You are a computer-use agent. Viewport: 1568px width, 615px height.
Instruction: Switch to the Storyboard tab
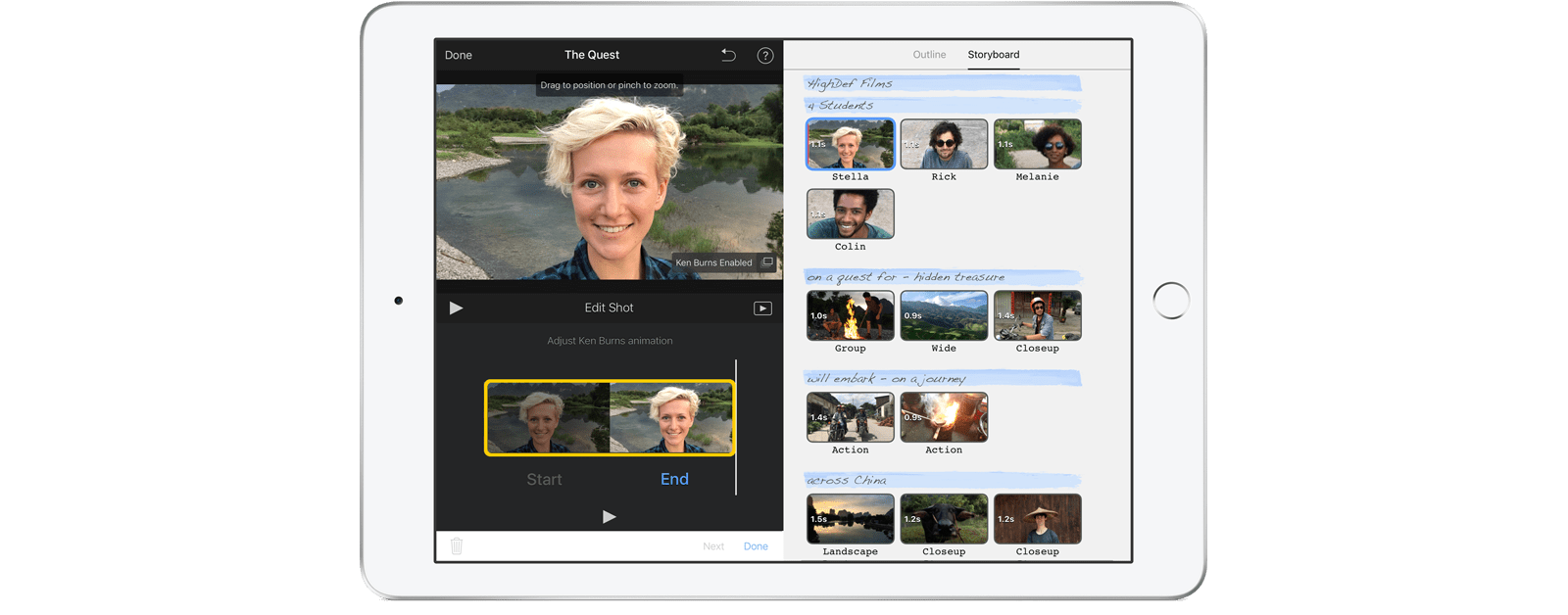pyautogui.click(x=994, y=55)
